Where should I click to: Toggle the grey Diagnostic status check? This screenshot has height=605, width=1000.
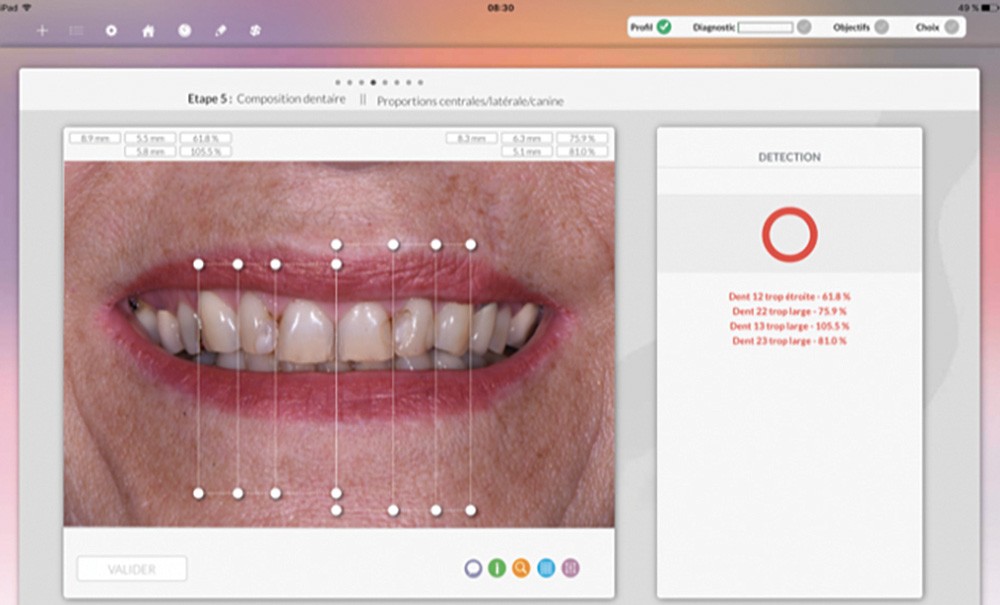pos(804,27)
